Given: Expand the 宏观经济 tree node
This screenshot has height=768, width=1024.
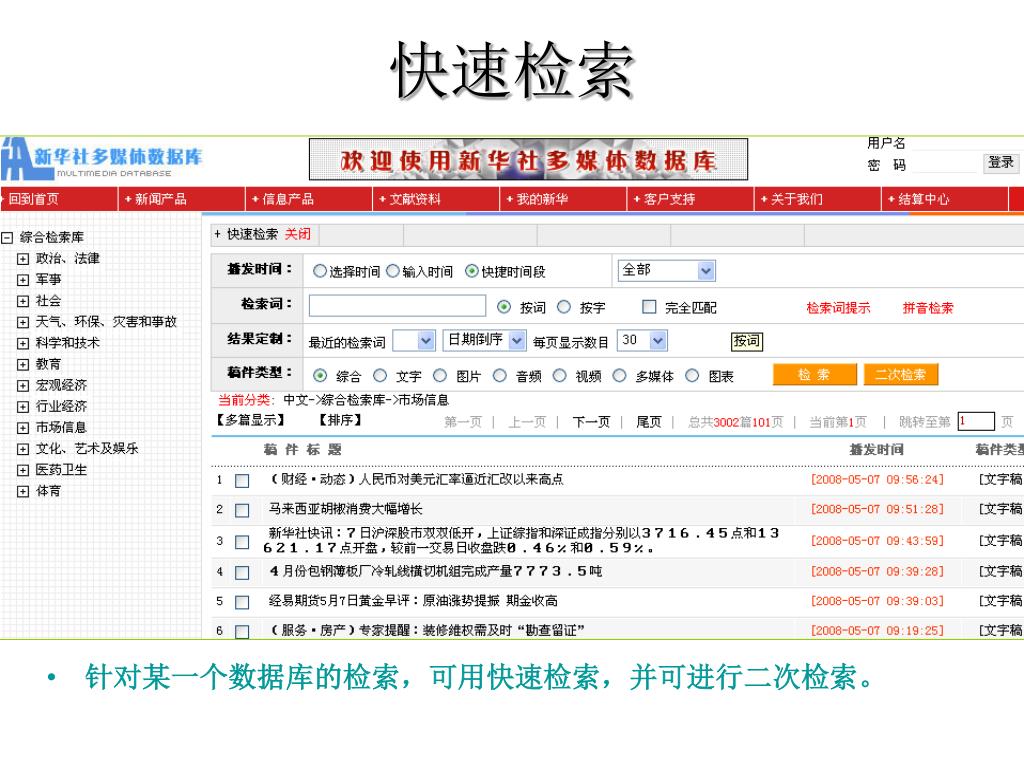Looking at the screenshot, I should [x=23, y=386].
